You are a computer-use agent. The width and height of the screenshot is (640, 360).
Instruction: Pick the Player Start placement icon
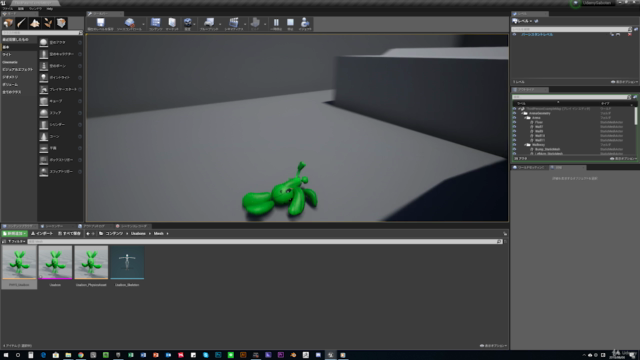44,89
